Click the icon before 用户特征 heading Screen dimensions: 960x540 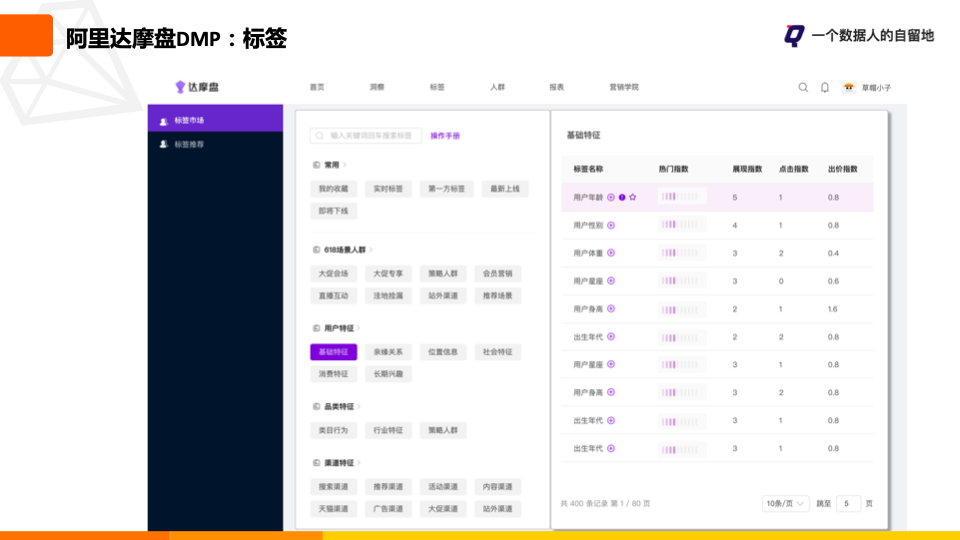(x=317, y=328)
